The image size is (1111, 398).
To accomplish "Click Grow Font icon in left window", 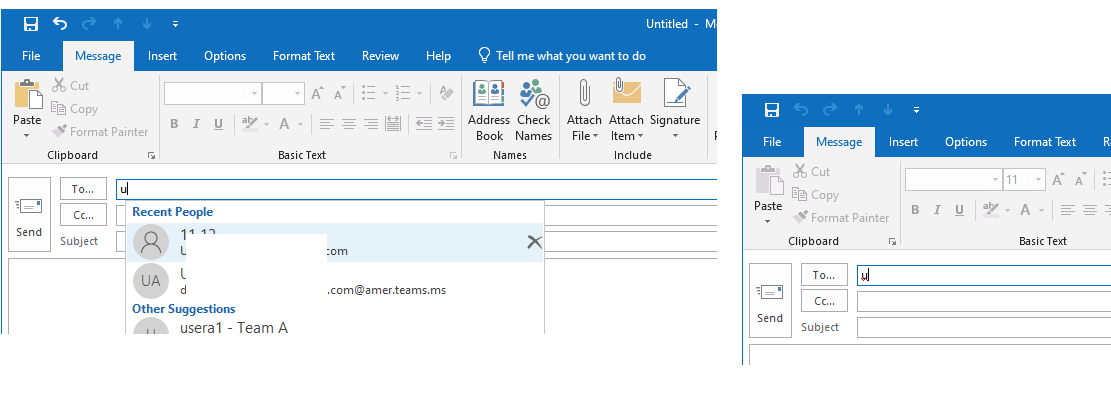I will 317,93.
